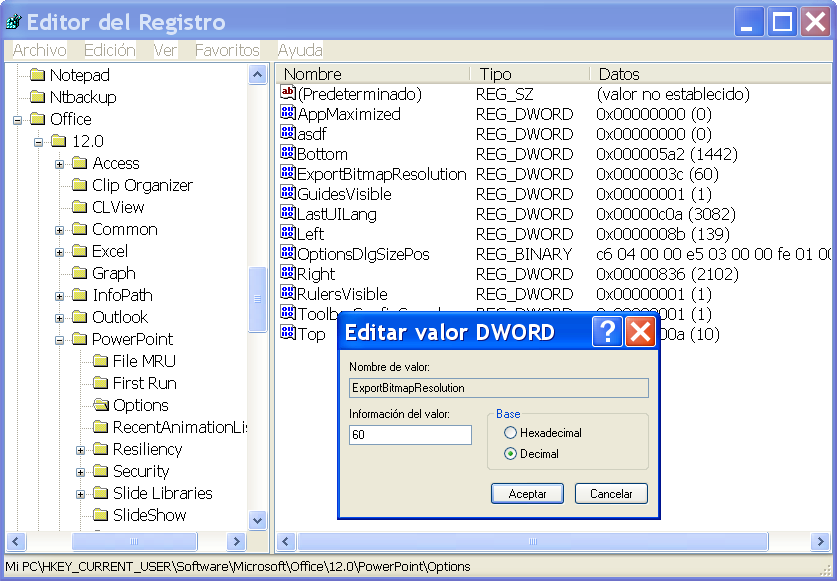The width and height of the screenshot is (837, 581).
Task: Close the Editar valor DWORD dialog
Action: pyautogui.click(x=641, y=332)
